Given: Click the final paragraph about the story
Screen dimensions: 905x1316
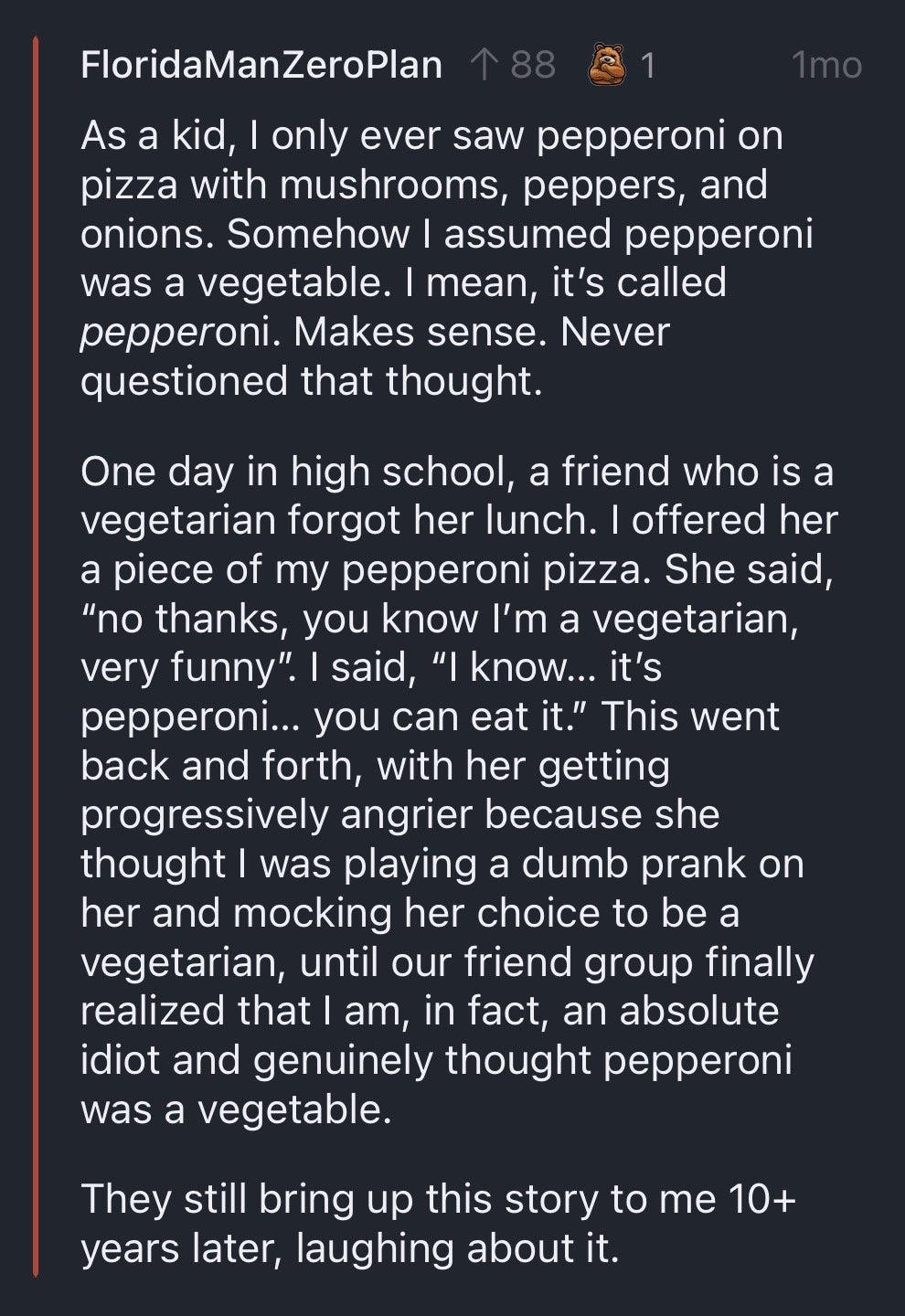Looking at the screenshot, I should [x=439, y=1225].
